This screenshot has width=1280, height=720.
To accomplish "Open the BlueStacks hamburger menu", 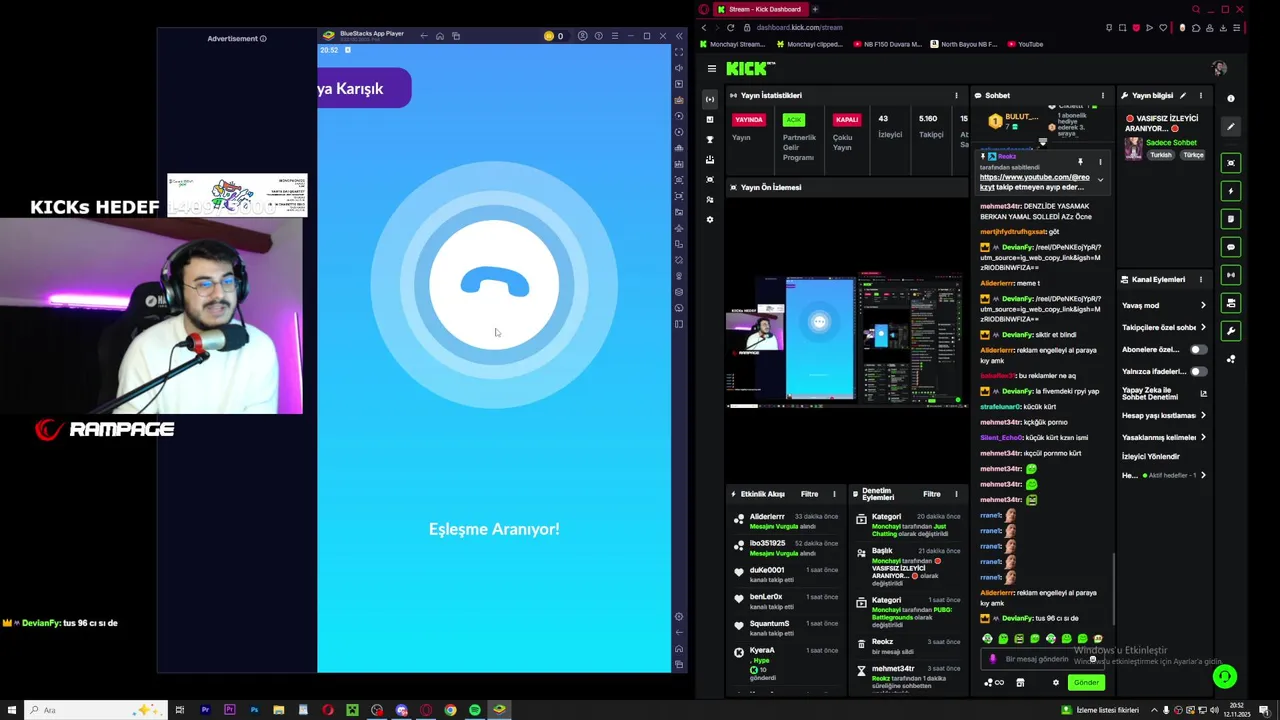I will [614, 36].
